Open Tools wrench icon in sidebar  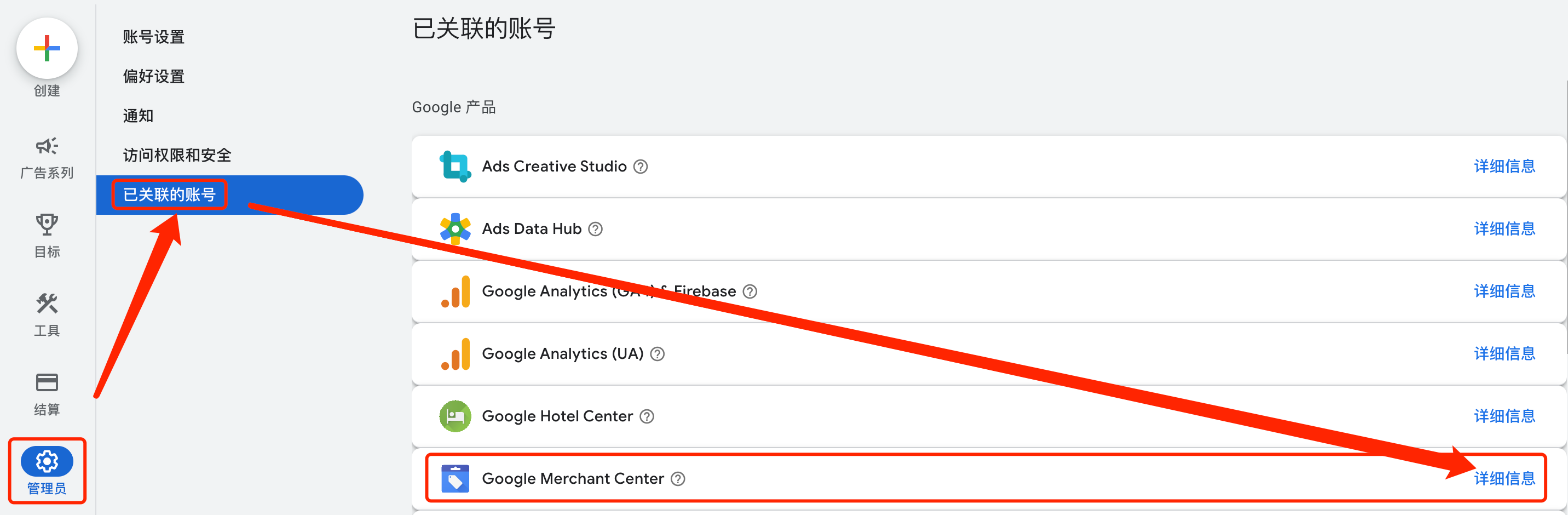tap(47, 304)
